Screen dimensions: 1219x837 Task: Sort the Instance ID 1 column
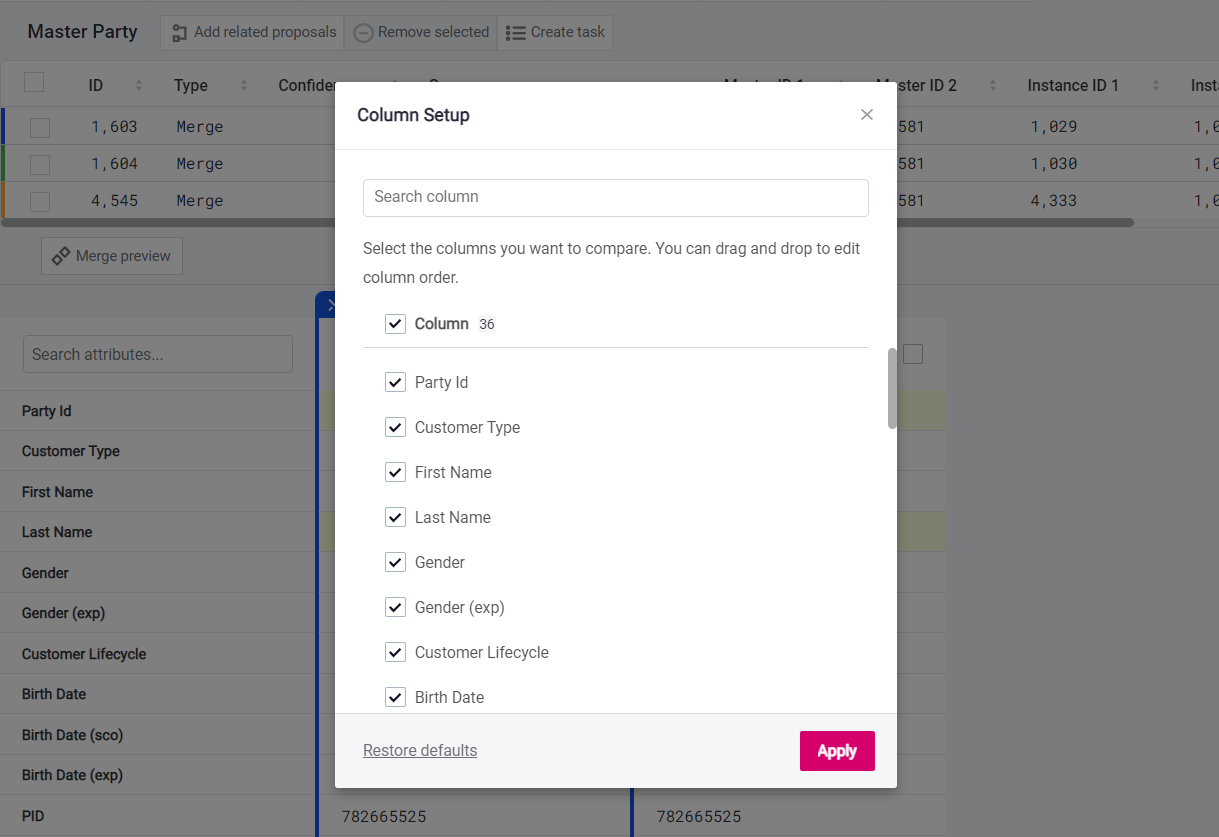pyautogui.click(x=1154, y=85)
